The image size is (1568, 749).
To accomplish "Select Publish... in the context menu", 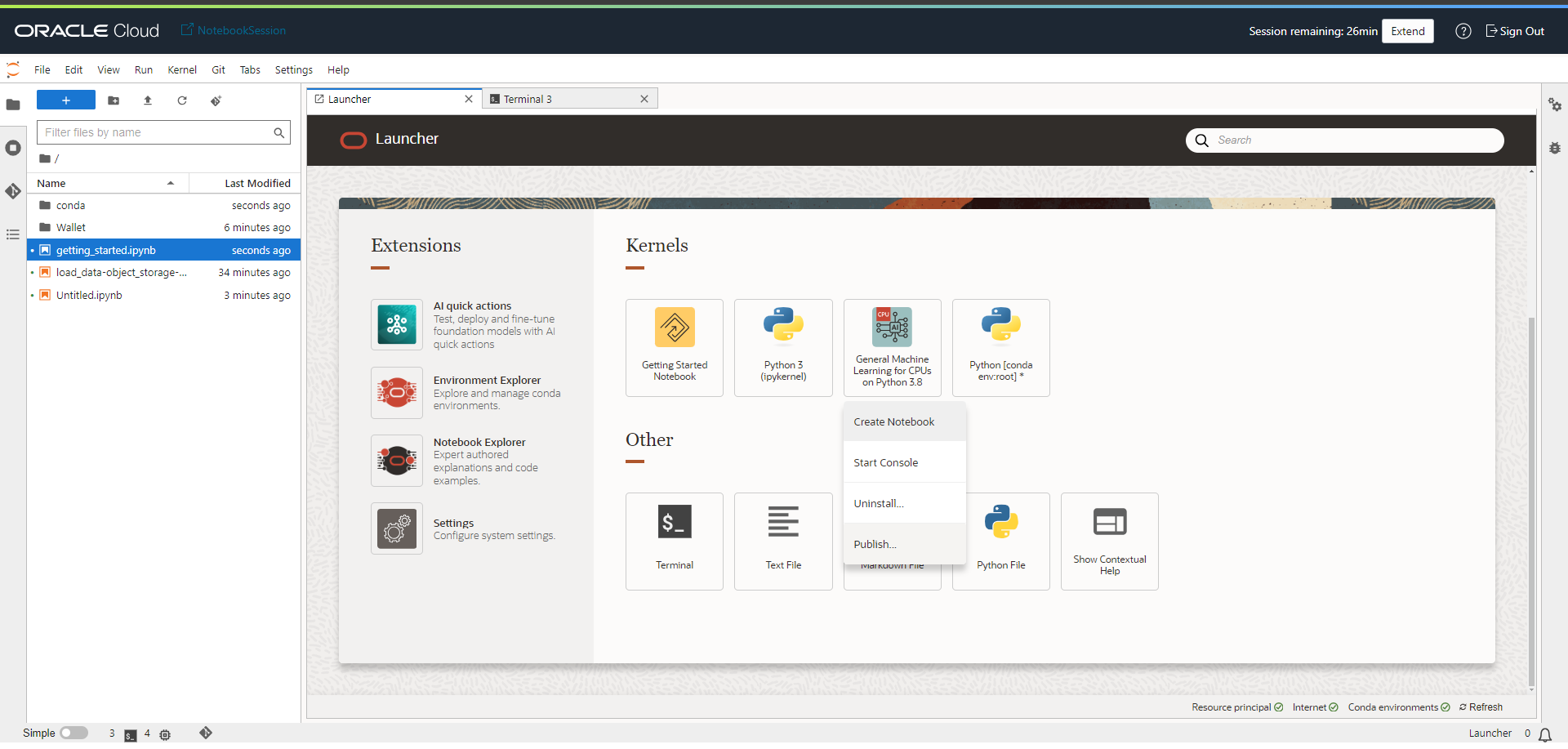I will coord(905,544).
